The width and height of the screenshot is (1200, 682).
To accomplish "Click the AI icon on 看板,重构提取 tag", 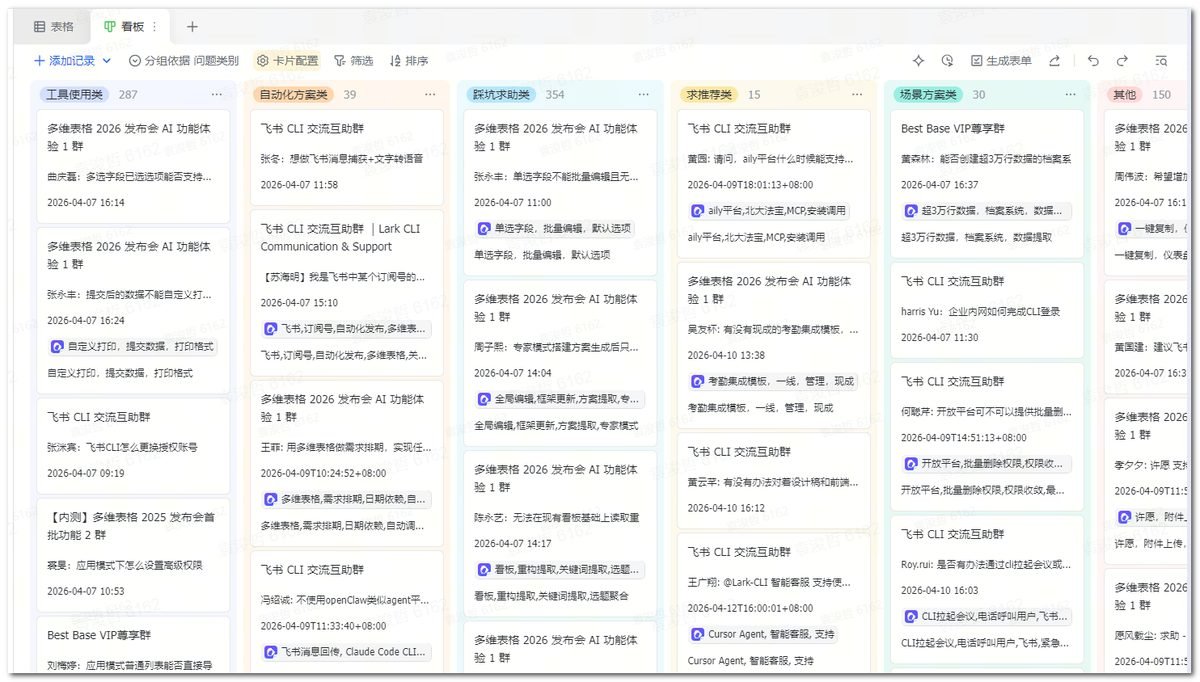I will click(x=484, y=569).
